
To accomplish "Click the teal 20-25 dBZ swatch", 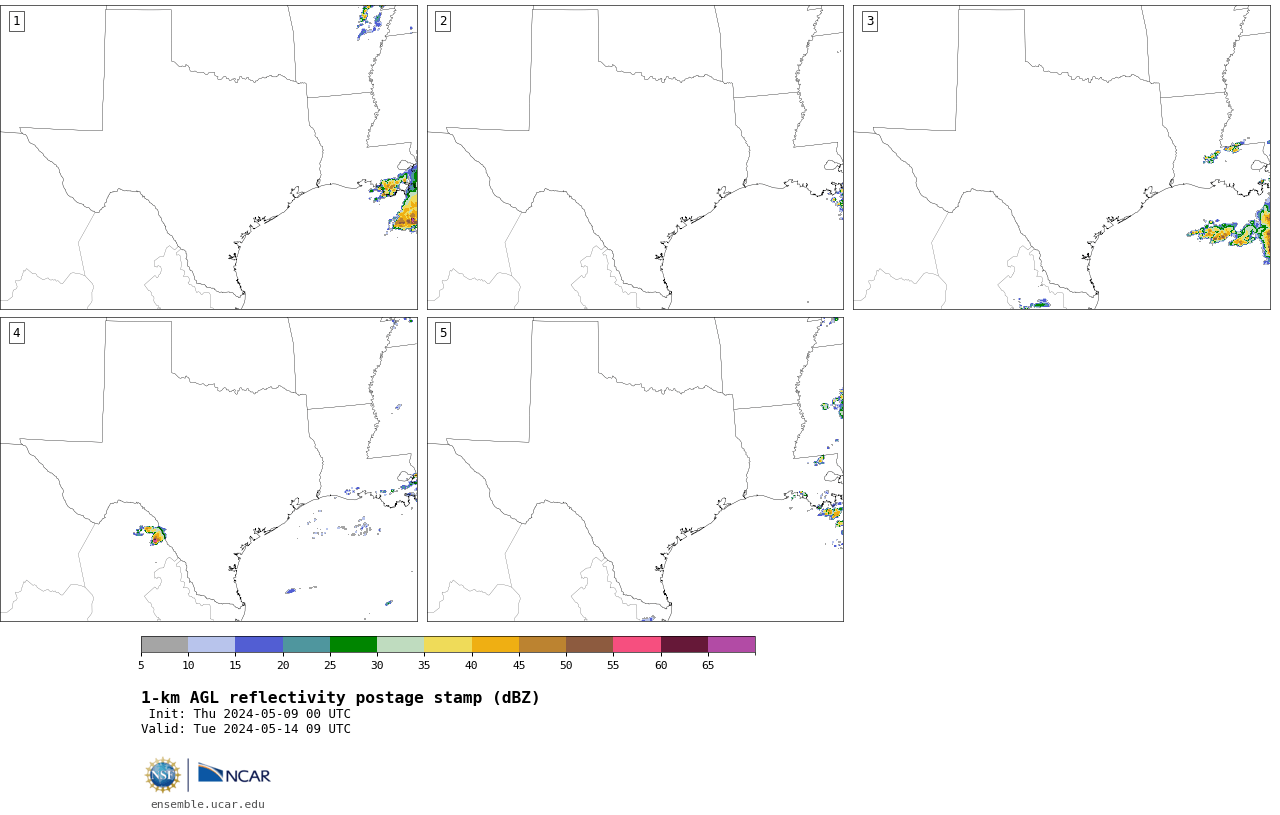I will [x=306, y=645].
